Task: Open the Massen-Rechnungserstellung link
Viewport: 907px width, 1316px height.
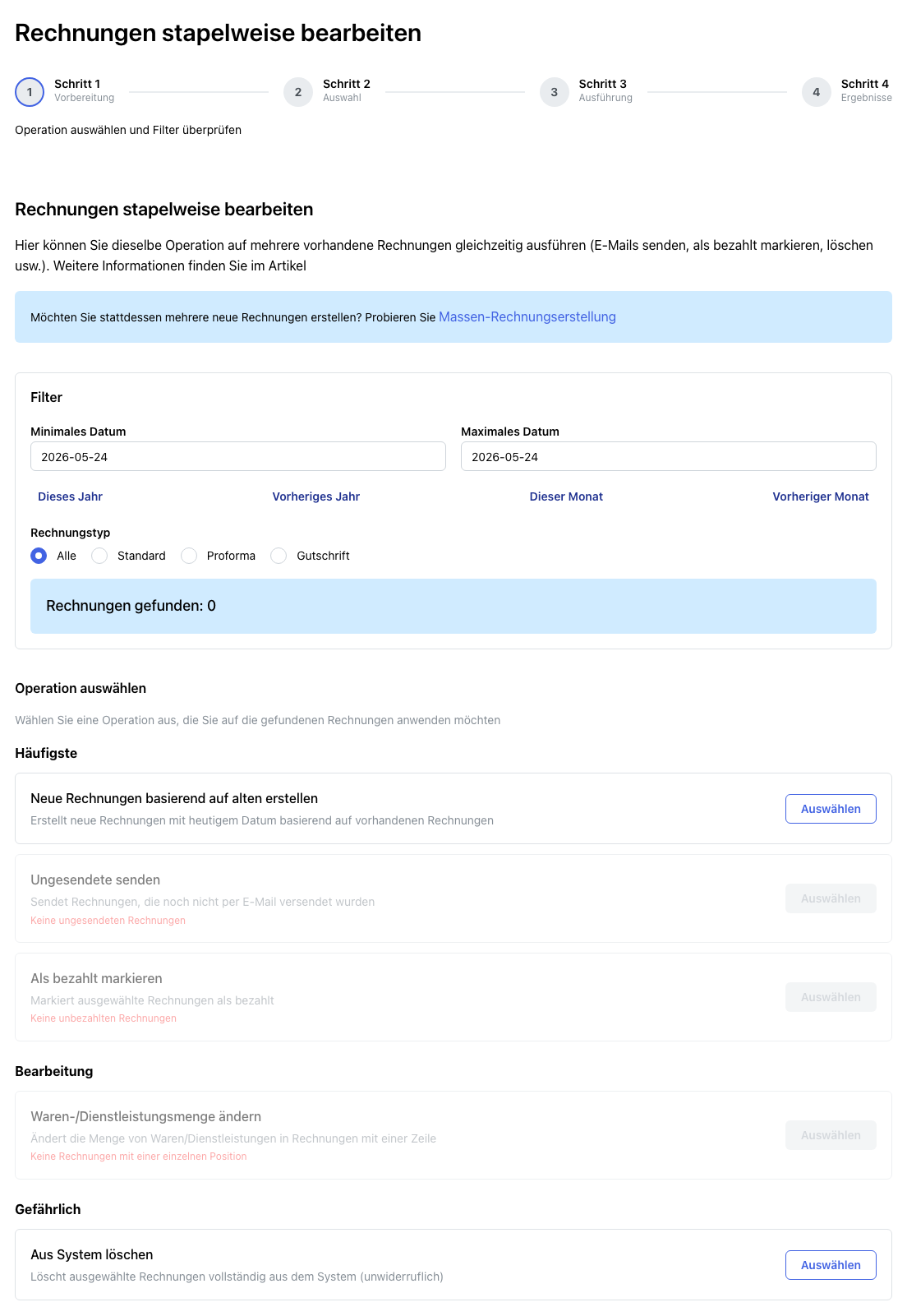Action: pos(527,316)
